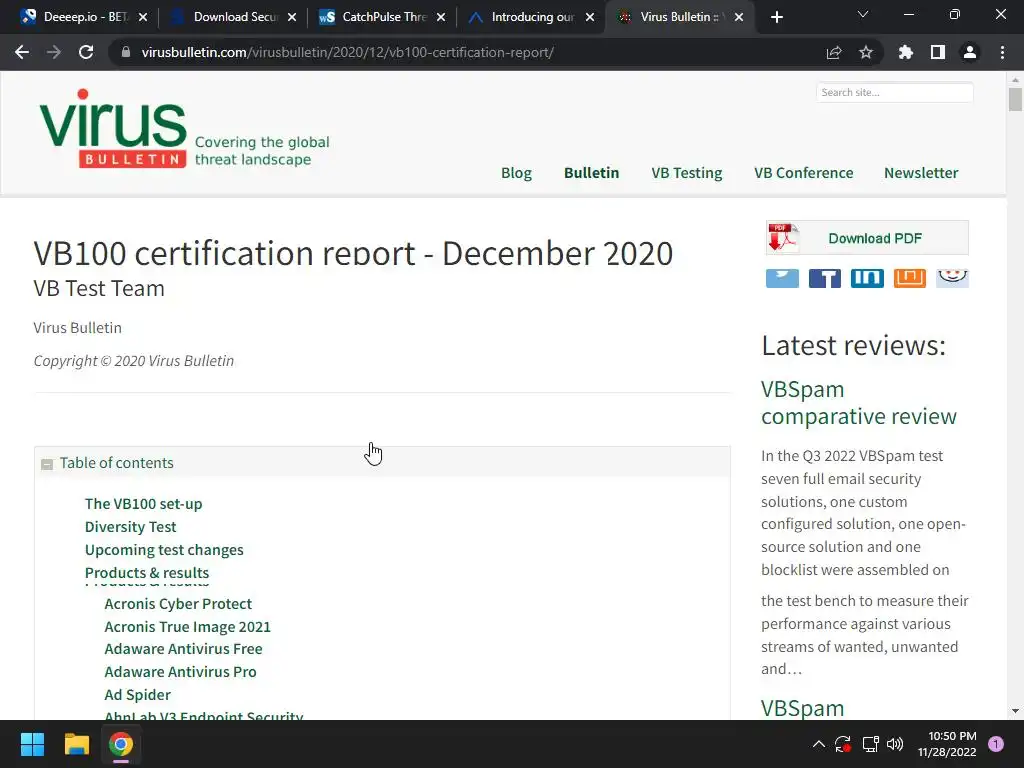The image size is (1024, 768).
Task: Close the Virus Bulletin tab
Action: (739, 17)
